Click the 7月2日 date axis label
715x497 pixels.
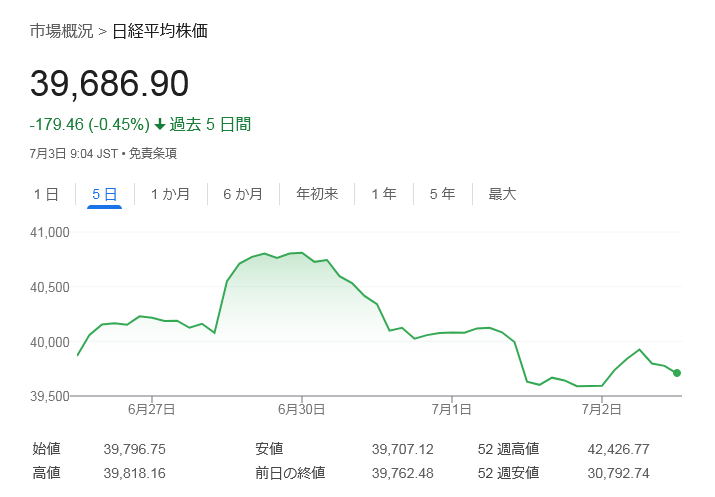point(601,409)
